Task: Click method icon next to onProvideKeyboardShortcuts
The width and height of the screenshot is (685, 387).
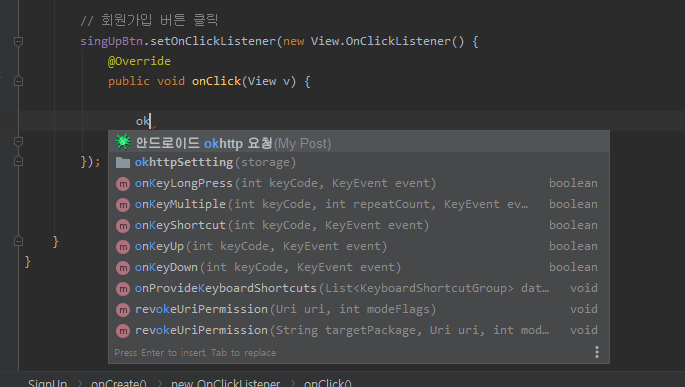Action: (123, 289)
